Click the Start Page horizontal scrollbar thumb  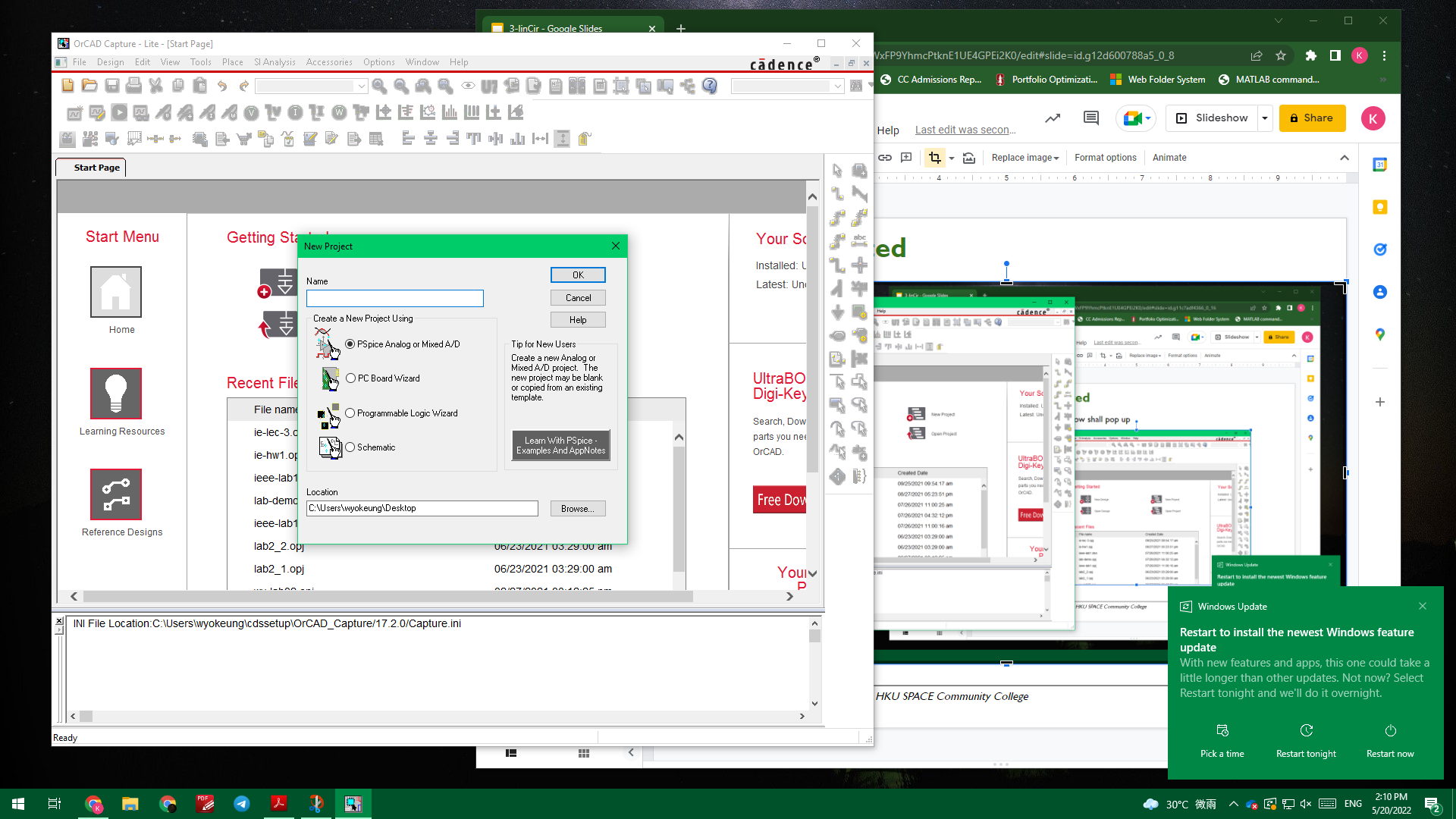(388, 597)
